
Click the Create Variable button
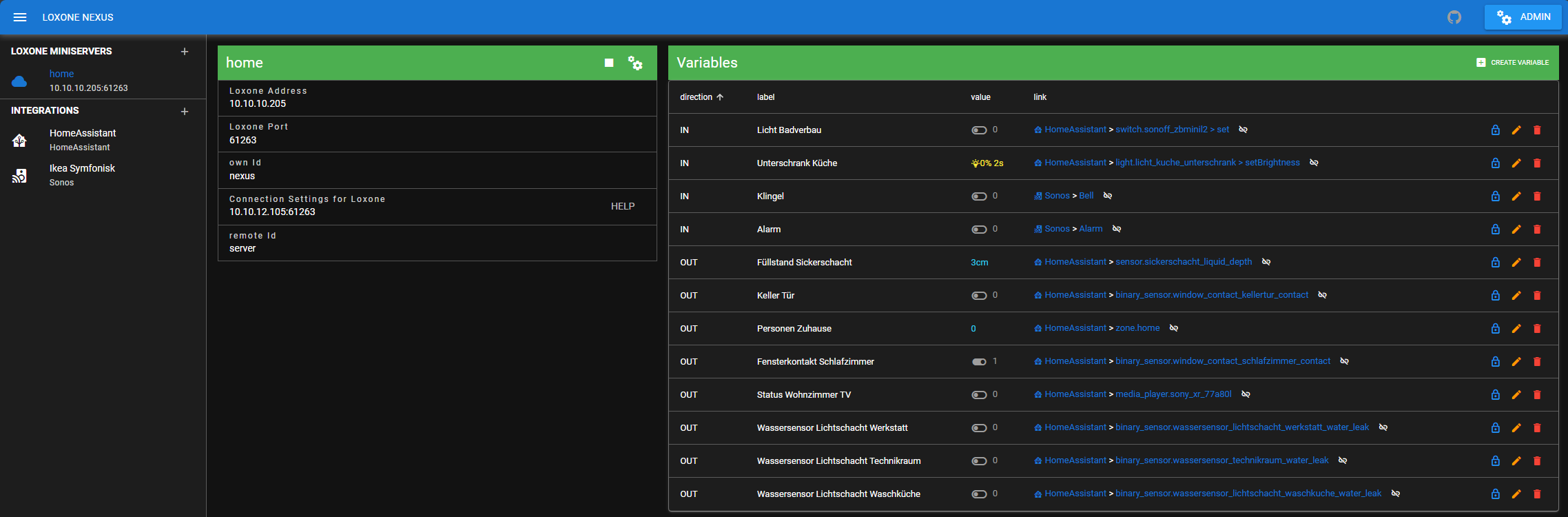1513,63
